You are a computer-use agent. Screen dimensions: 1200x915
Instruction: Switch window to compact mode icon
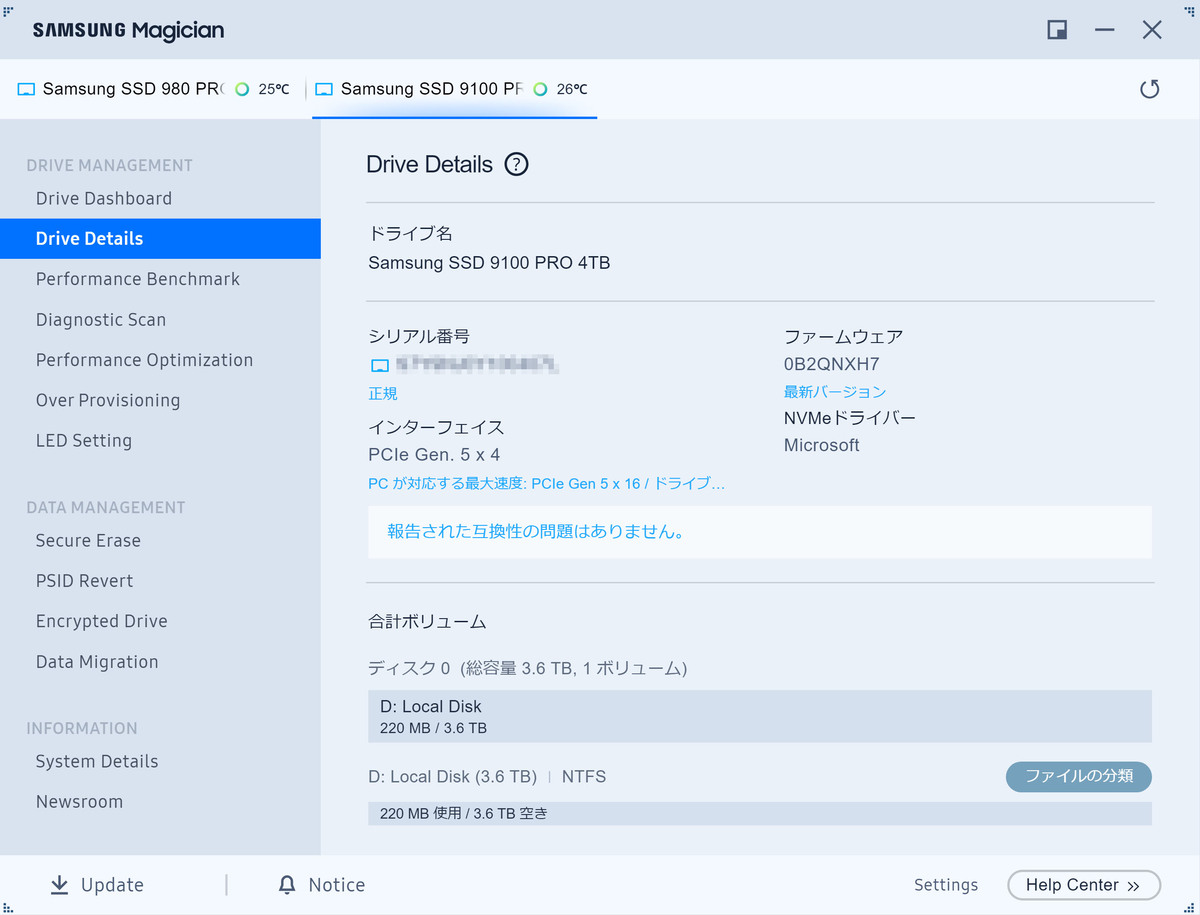point(1057,29)
